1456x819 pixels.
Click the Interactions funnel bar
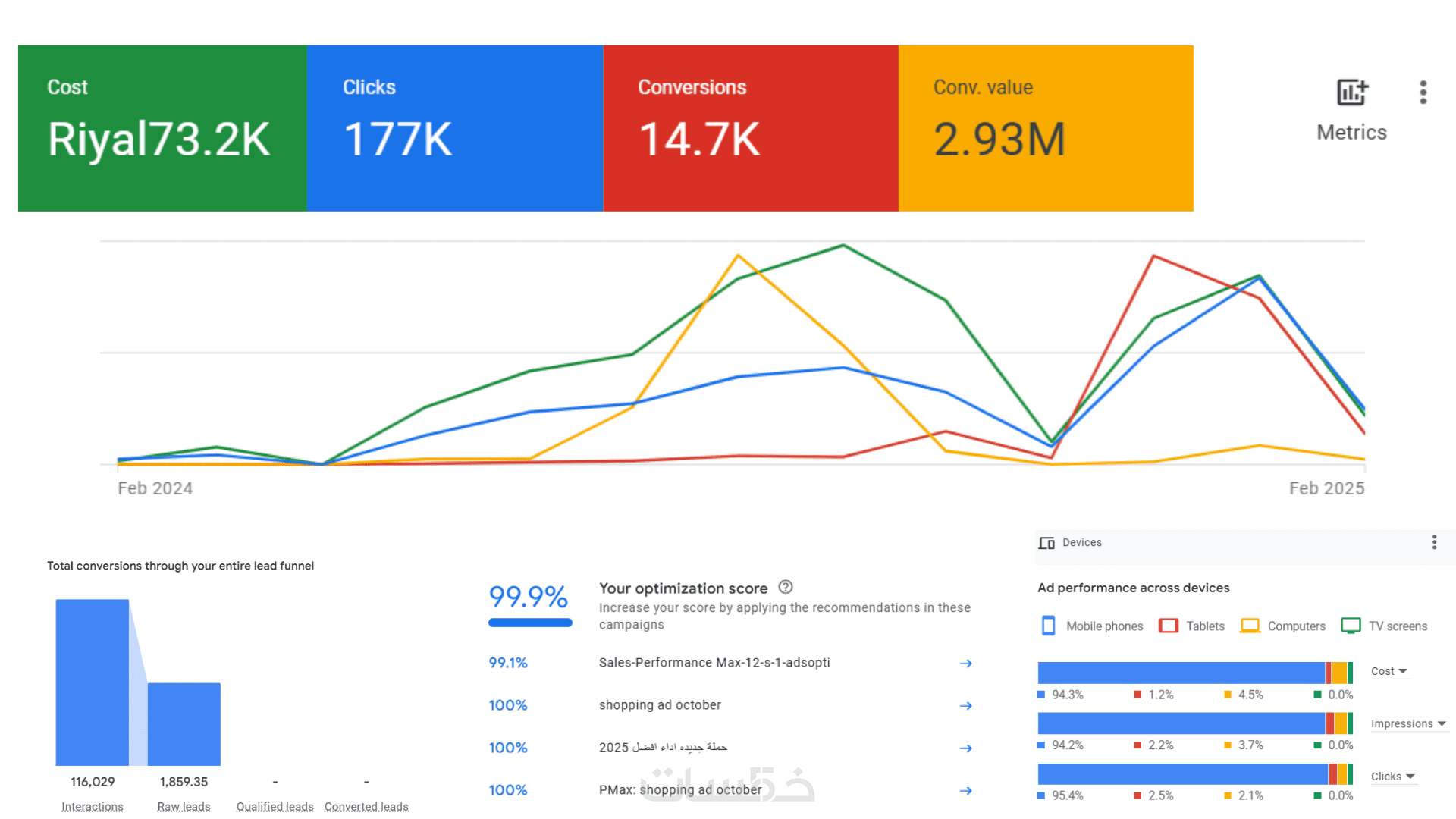click(x=93, y=682)
